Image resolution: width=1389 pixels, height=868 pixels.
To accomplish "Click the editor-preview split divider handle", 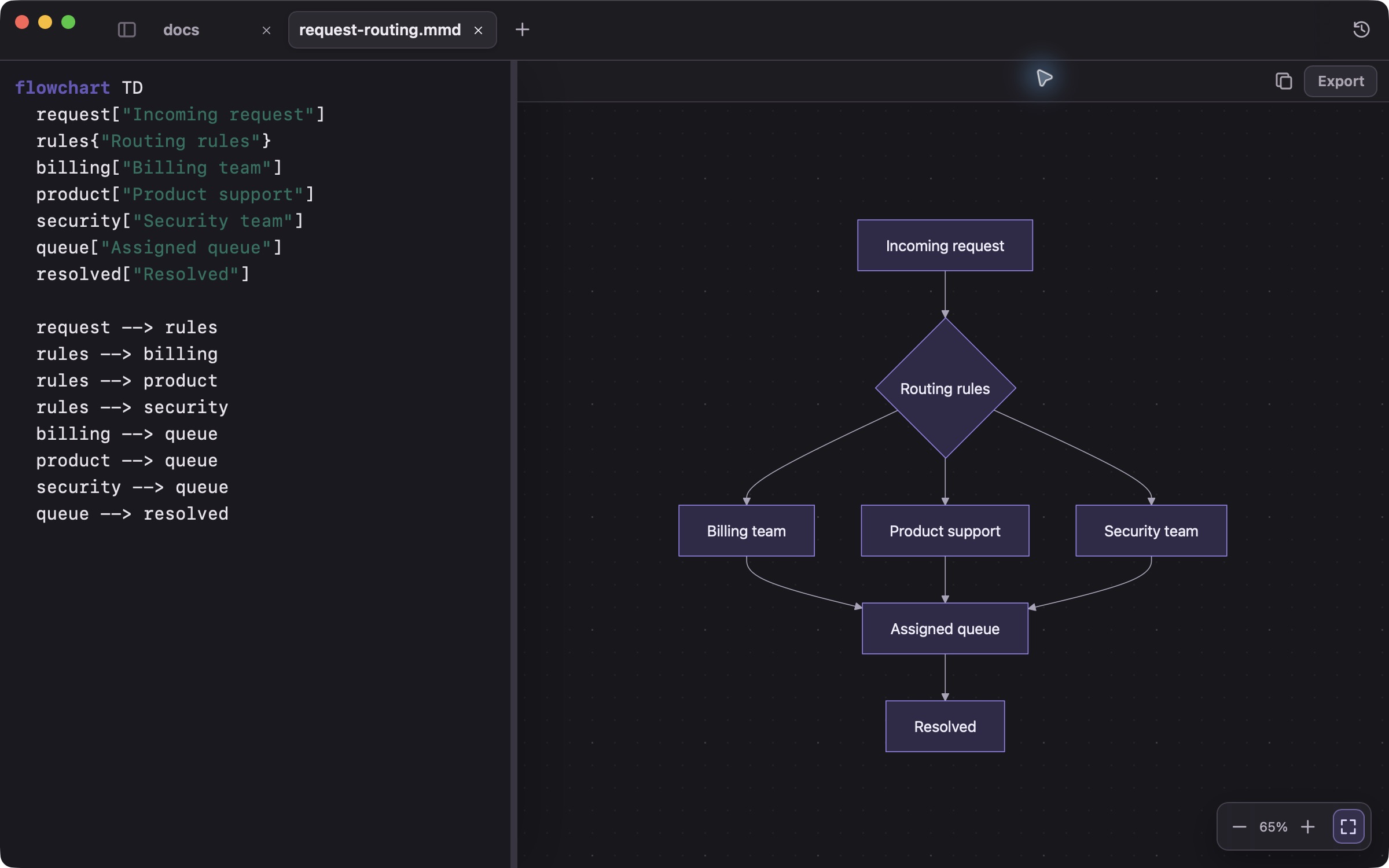I will [514, 464].
